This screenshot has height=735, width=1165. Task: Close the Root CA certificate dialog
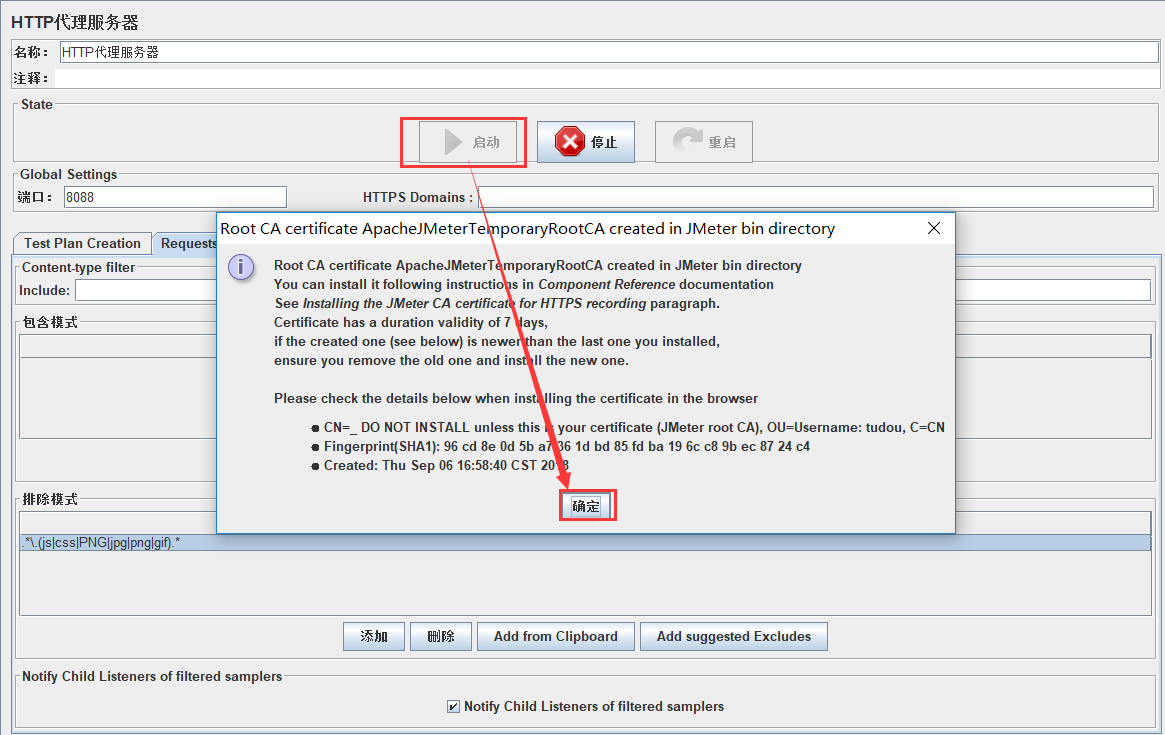(x=934, y=229)
